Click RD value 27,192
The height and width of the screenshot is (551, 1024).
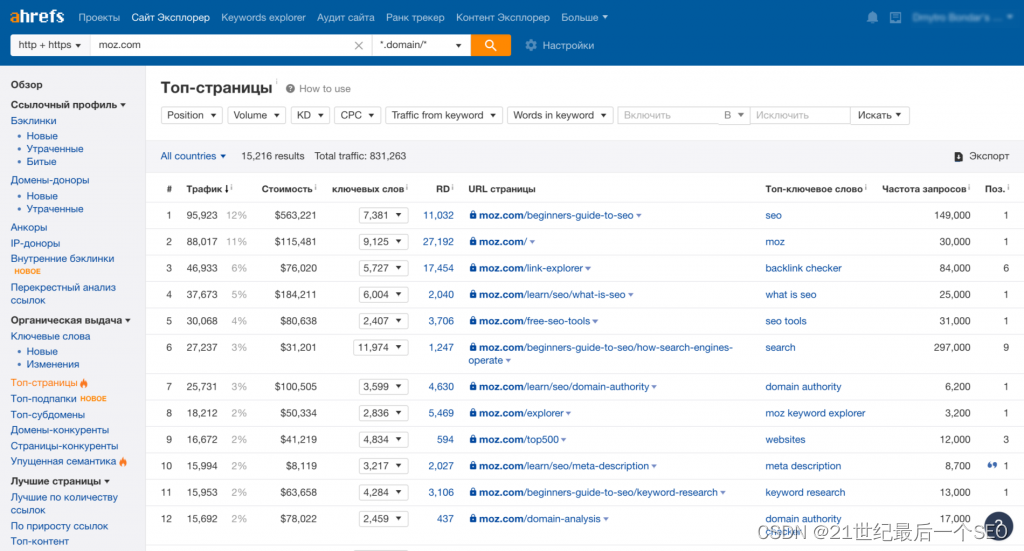[438, 242]
